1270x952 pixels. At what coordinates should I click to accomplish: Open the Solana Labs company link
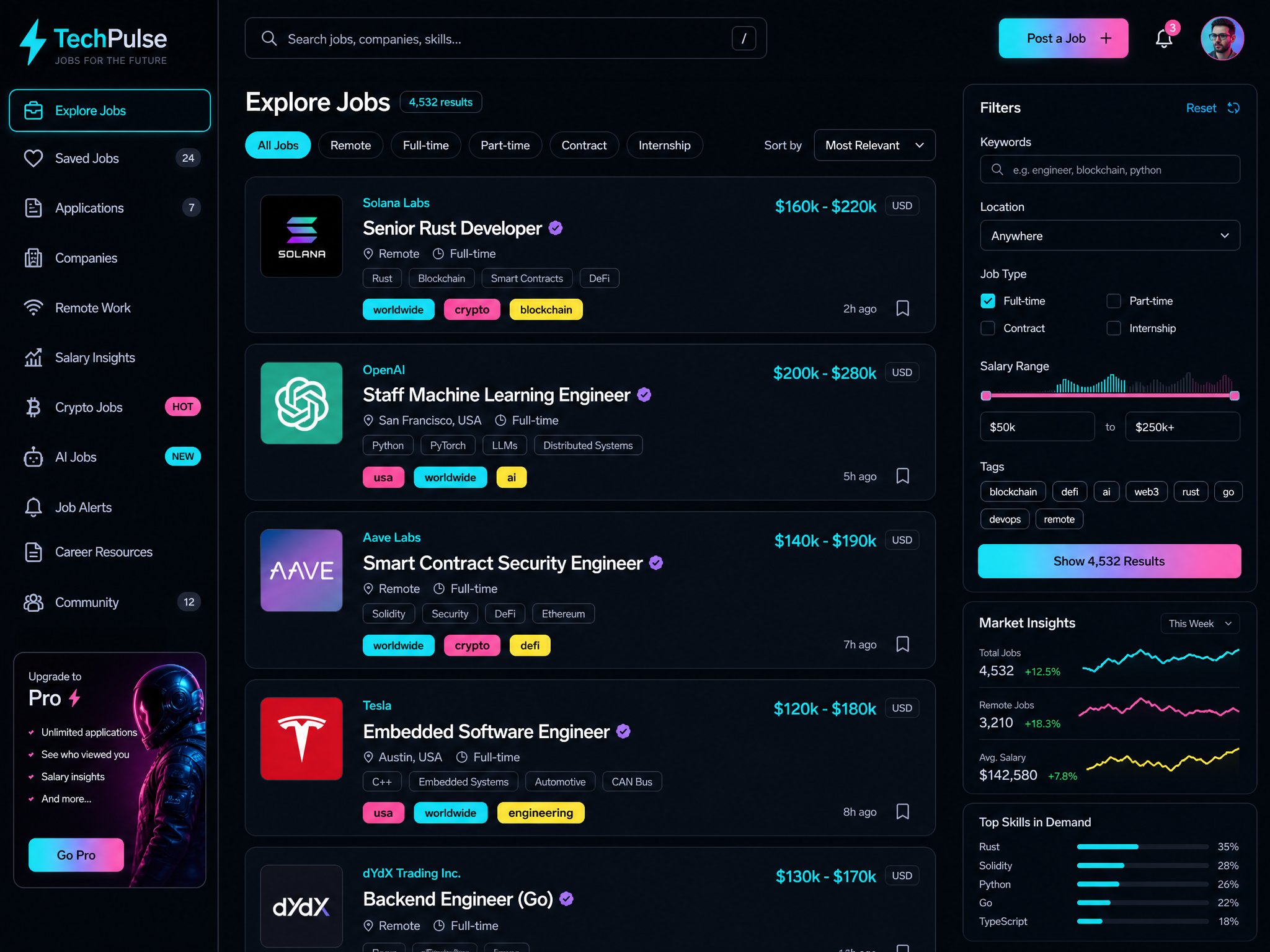click(x=396, y=203)
